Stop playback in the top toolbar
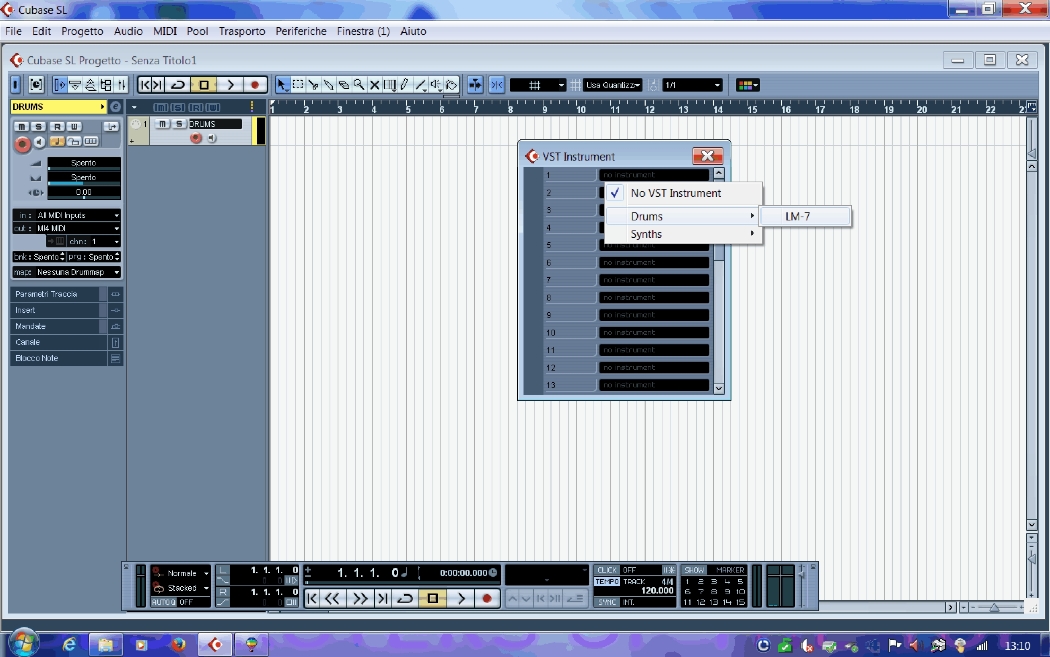1050x657 pixels. click(x=204, y=85)
